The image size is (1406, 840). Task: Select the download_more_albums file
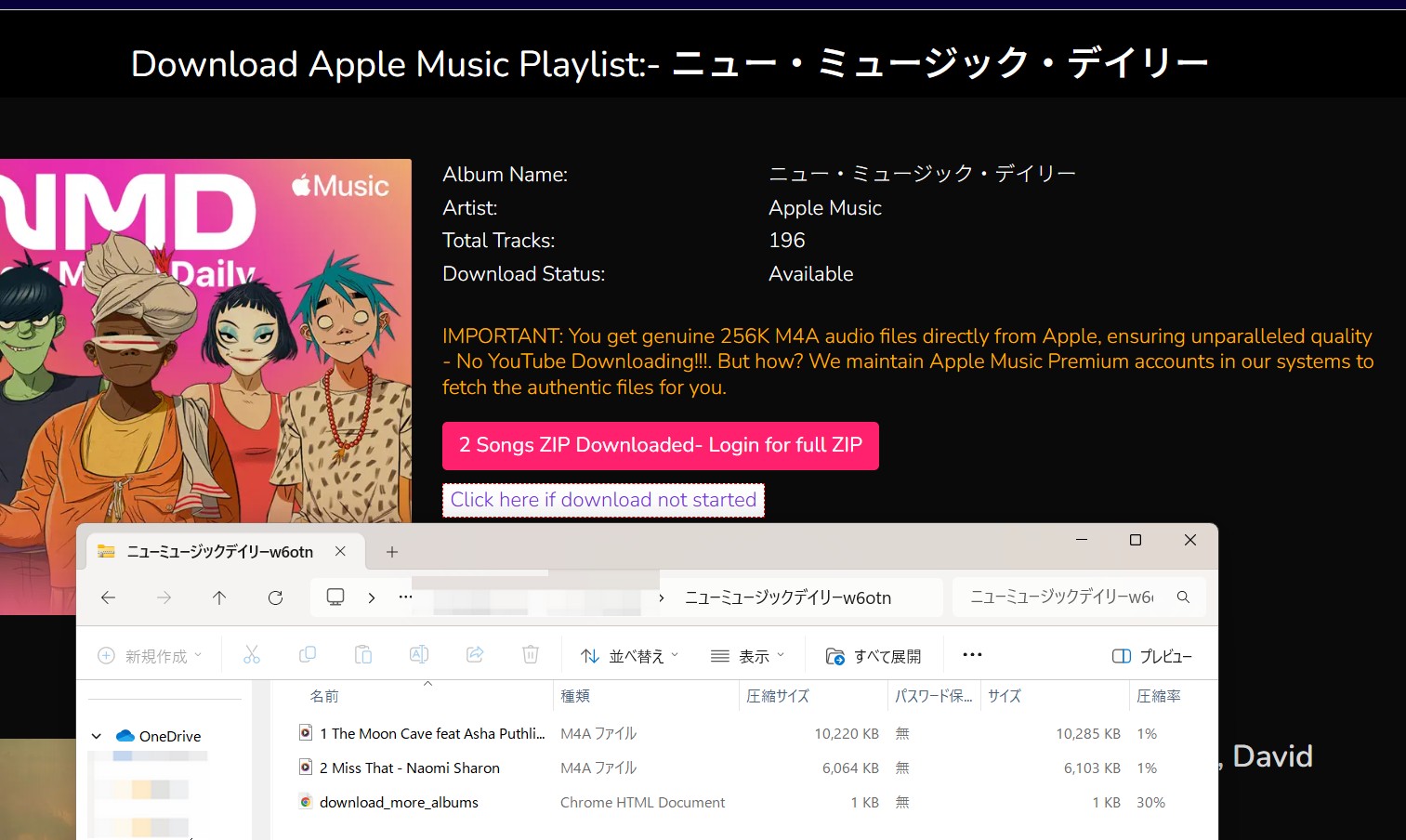click(399, 802)
